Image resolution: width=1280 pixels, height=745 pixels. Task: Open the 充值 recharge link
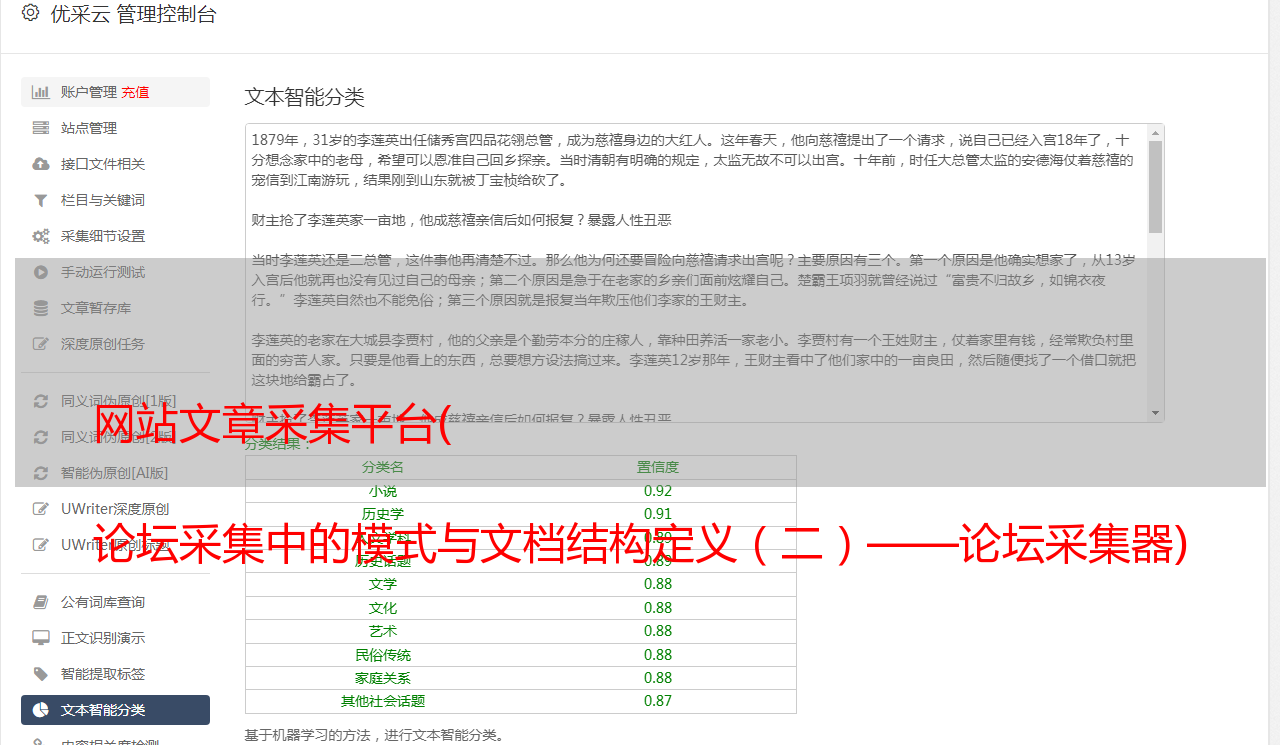[135, 92]
